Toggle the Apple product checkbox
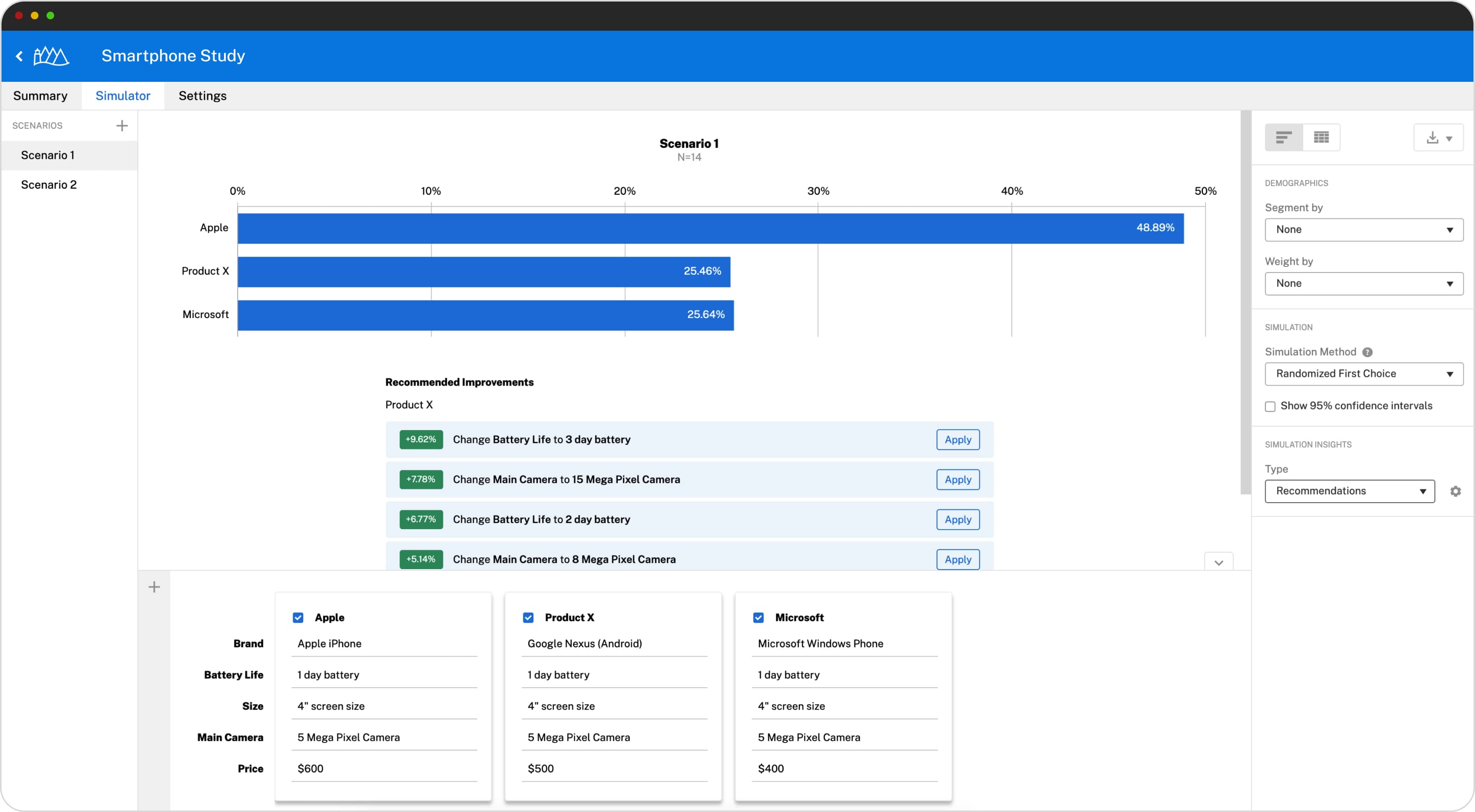Screen dimensions: 1475x812 click(x=298, y=617)
